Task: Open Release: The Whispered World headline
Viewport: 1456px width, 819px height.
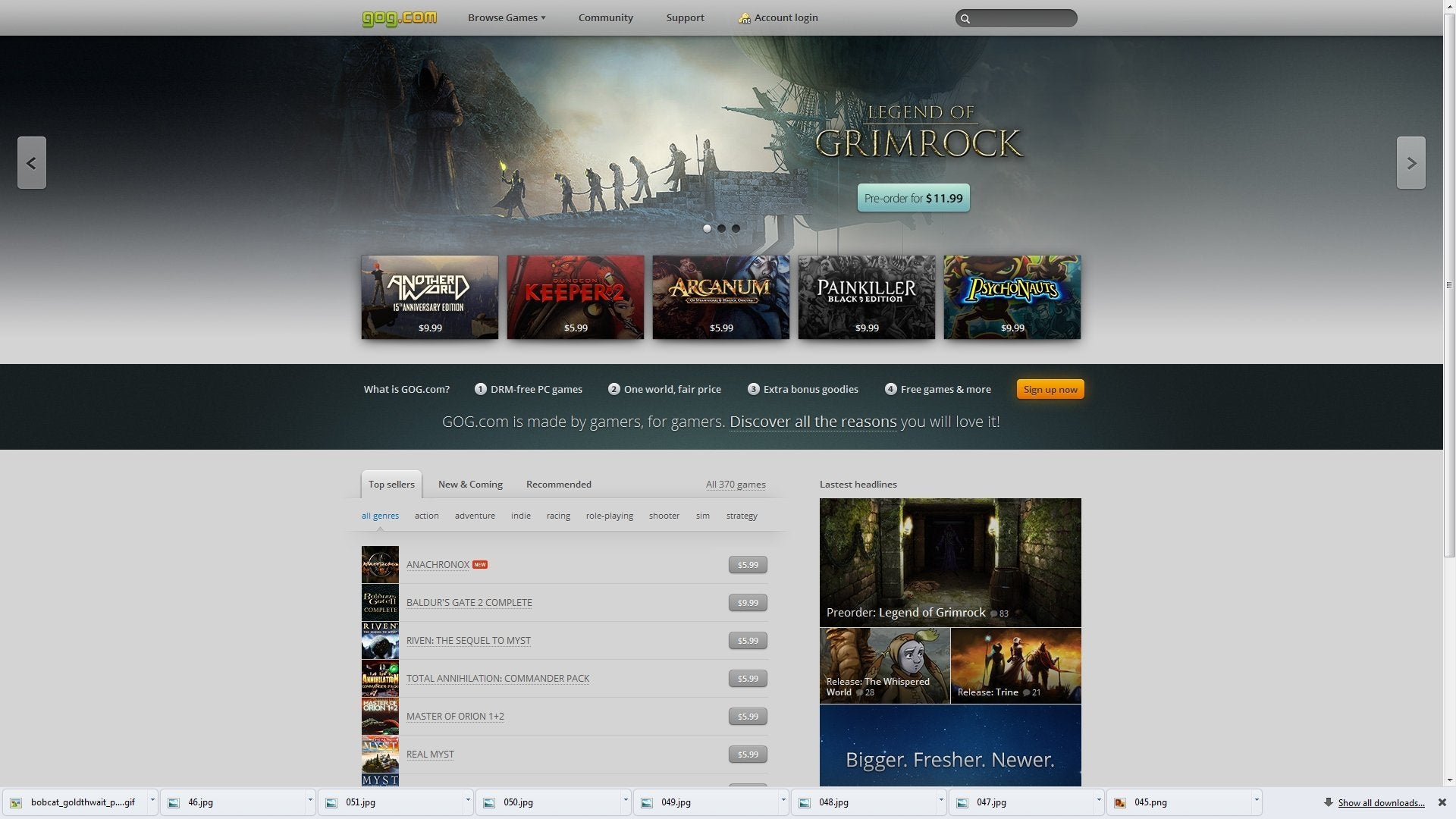Action: click(x=885, y=666)
